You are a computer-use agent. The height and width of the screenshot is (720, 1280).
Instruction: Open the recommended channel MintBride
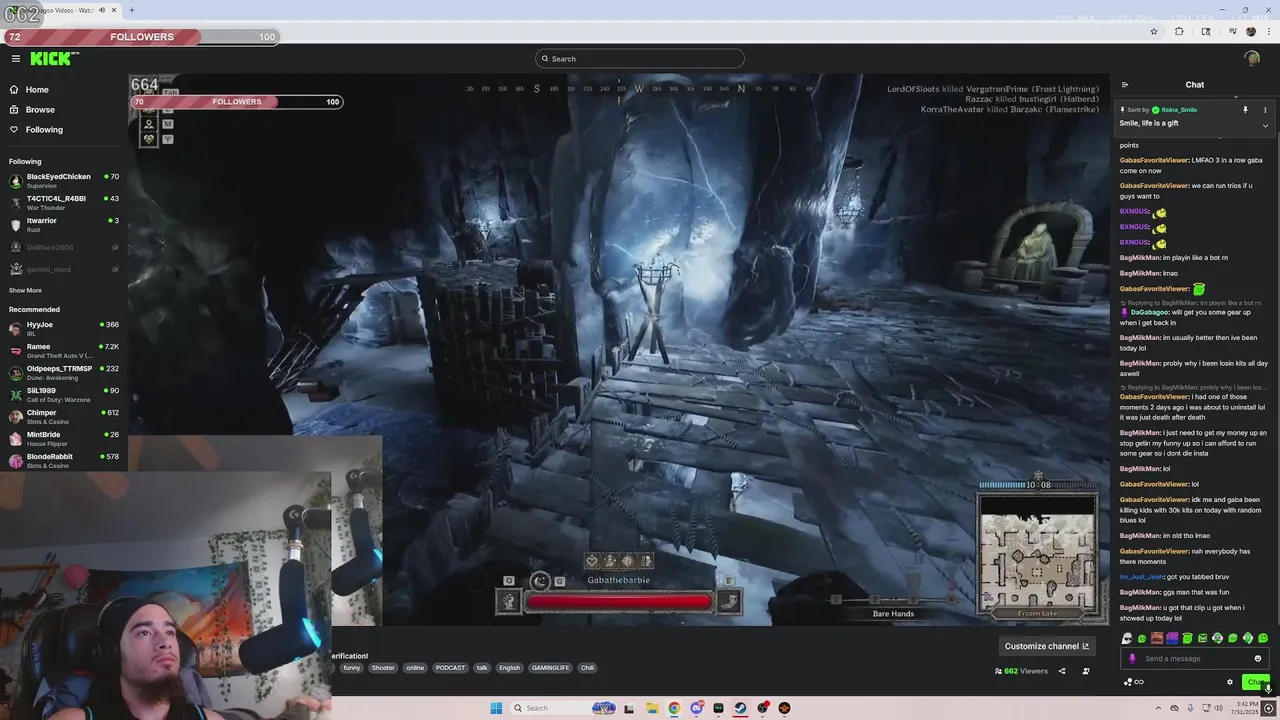(64, 439)
